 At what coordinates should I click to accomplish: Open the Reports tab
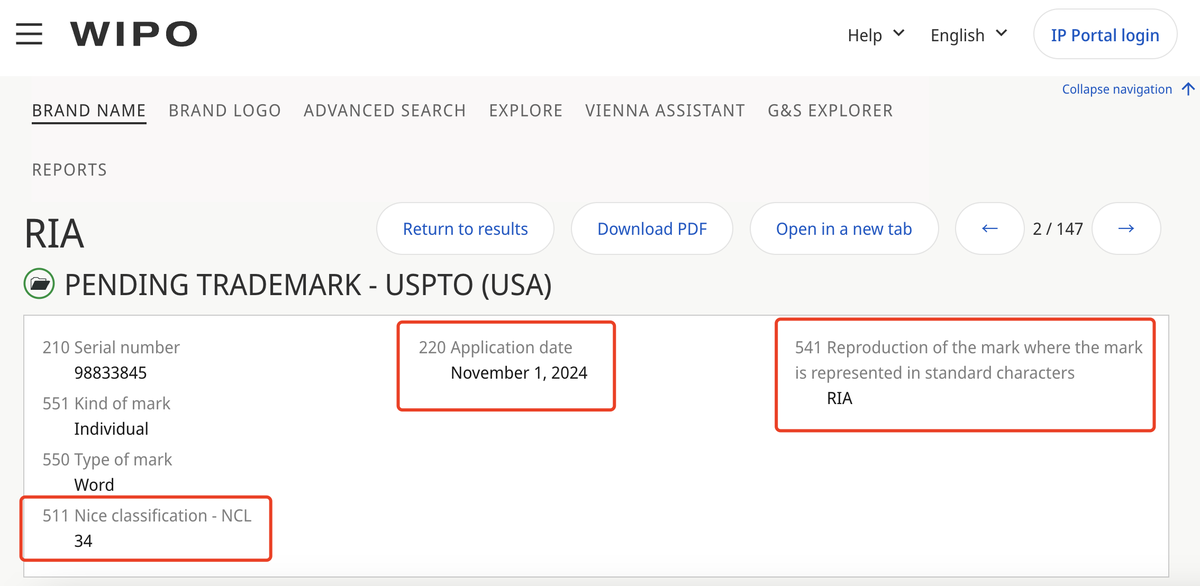pos(69,170)
